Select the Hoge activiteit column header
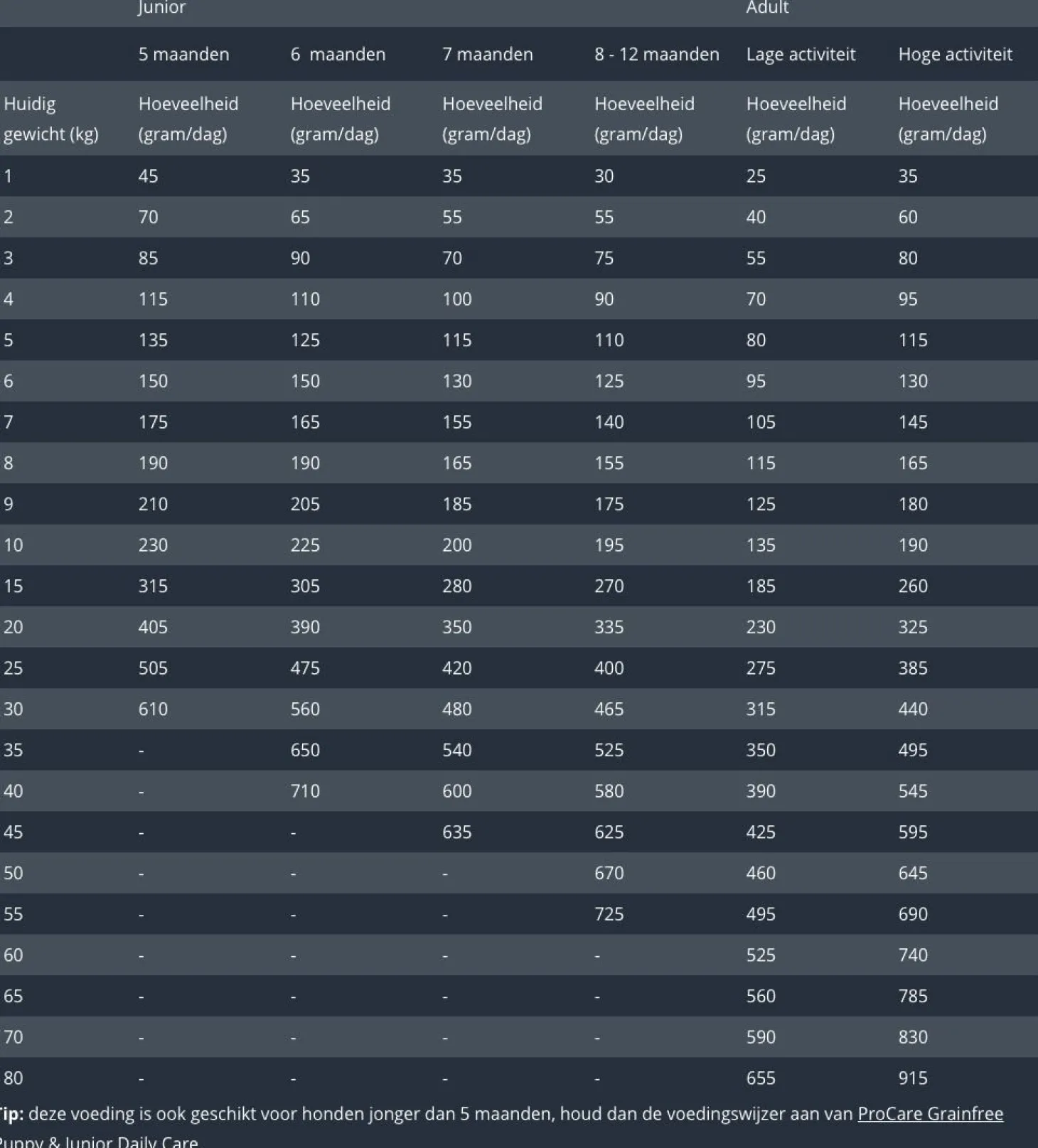Image resolution: width=1038 pixels, height=1148 pixels. [x=955, y=54]
